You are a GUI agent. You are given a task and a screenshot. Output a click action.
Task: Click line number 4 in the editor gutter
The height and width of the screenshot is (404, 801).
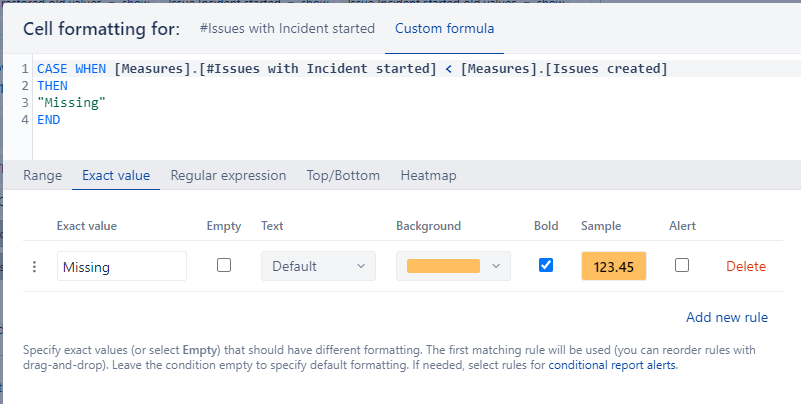pos(25,120)
